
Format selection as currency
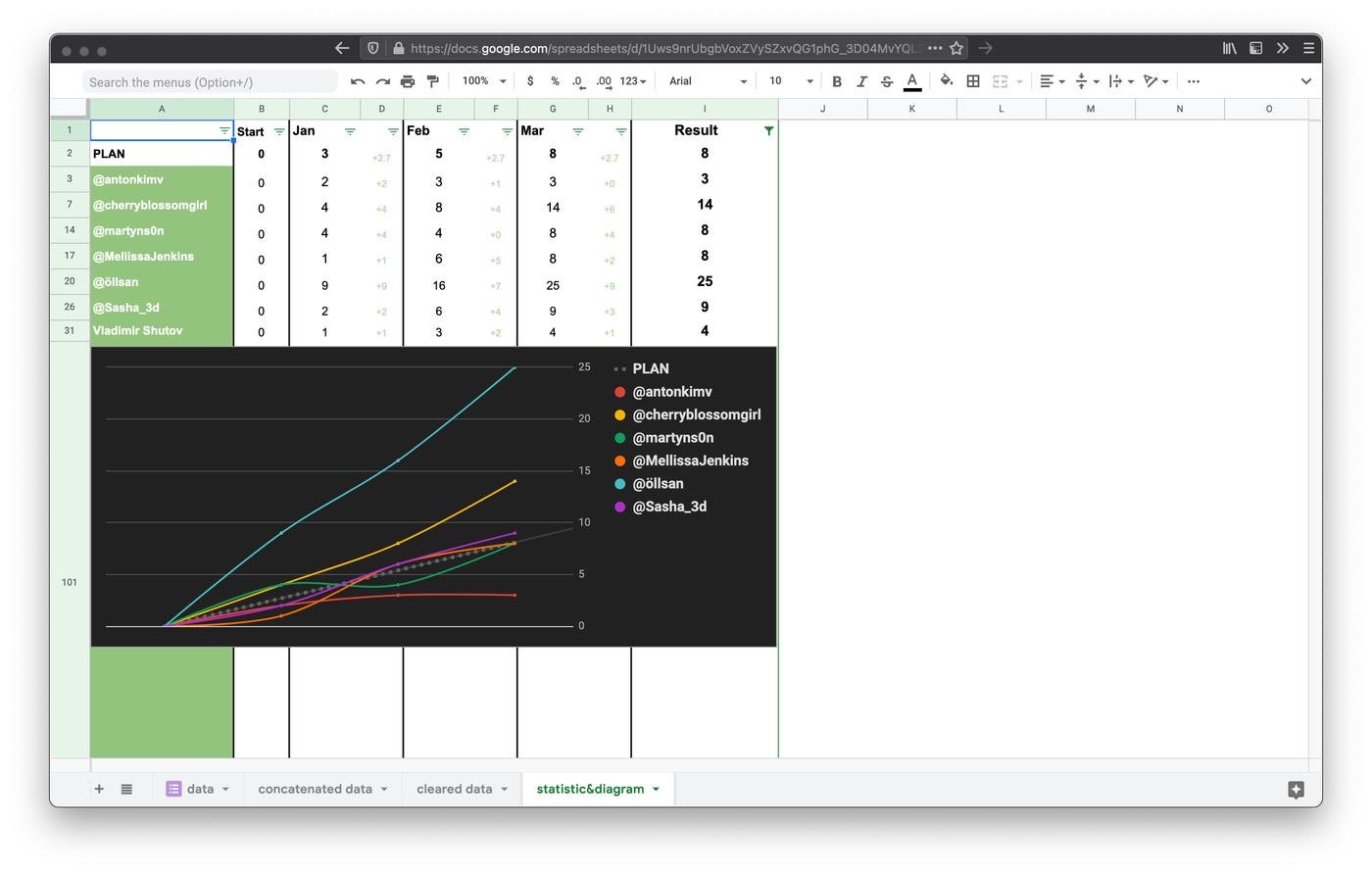(x=530, y=81)
